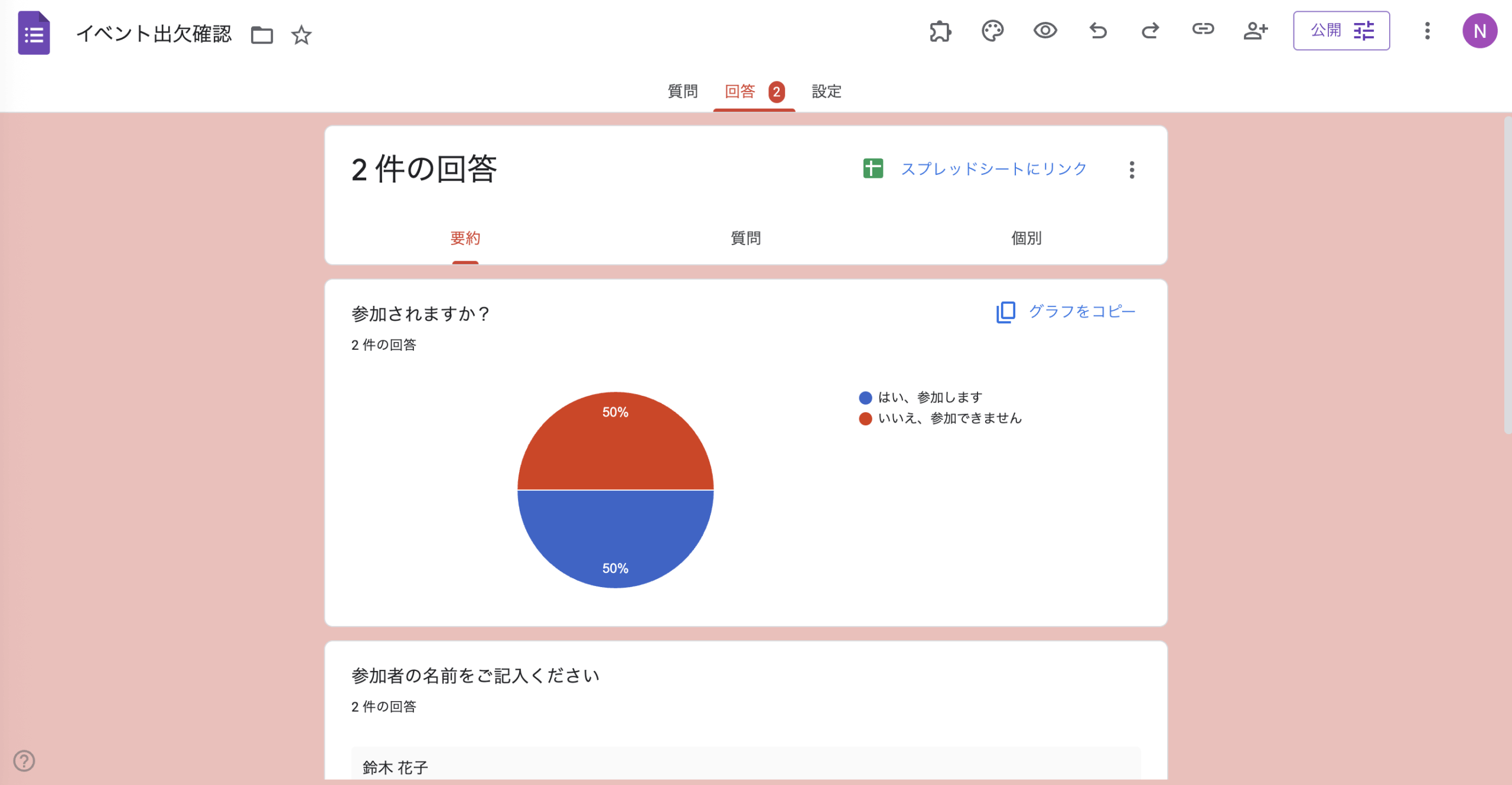
Task: Add collaborators icon
Action: (1255, 30)
